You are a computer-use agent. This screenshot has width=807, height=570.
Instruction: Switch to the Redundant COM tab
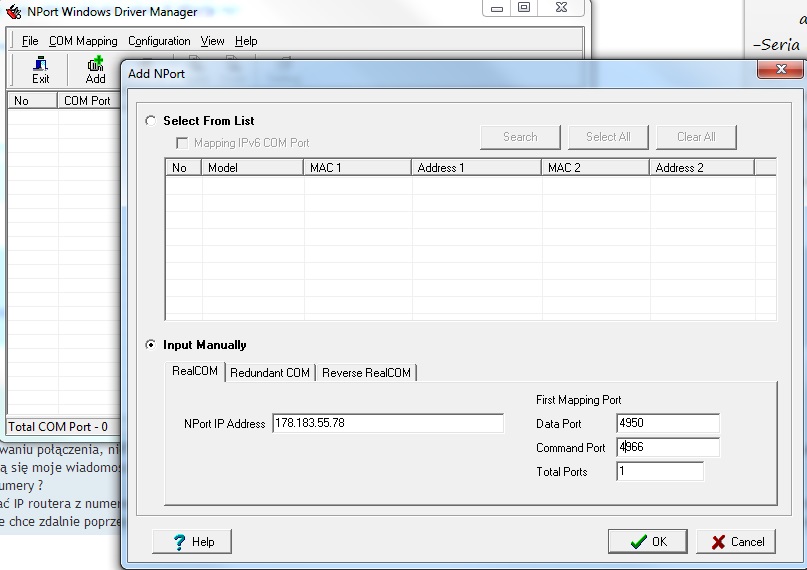coord(270,373)
